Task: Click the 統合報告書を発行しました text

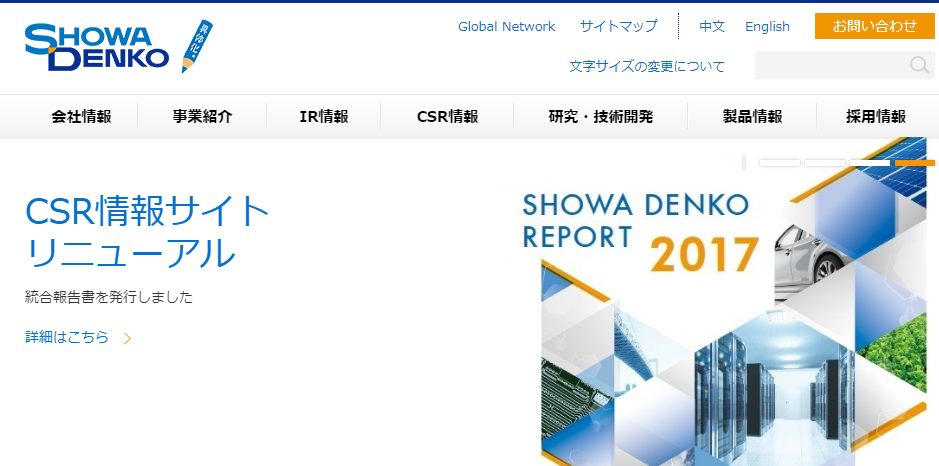Action: click(x=109, y=297)
